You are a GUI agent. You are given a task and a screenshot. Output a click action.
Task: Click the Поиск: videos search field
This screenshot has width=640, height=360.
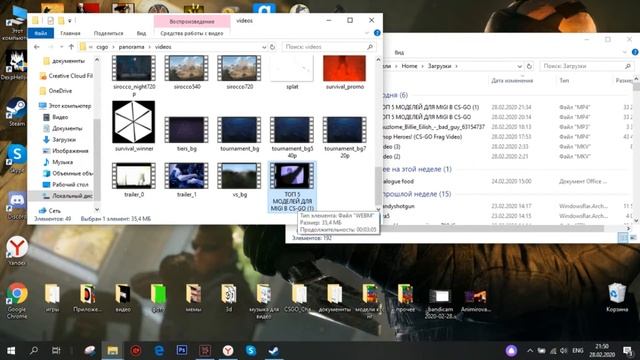[328, 47]
